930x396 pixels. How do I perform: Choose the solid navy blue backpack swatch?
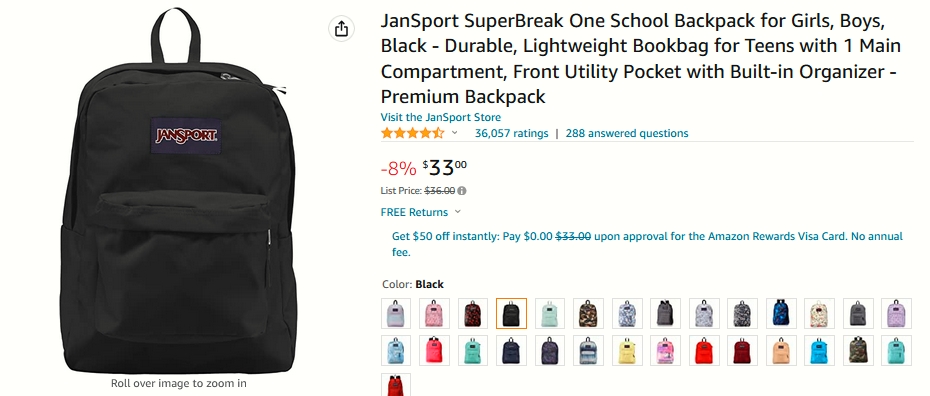pyautogui.click(x=511, y=350)
